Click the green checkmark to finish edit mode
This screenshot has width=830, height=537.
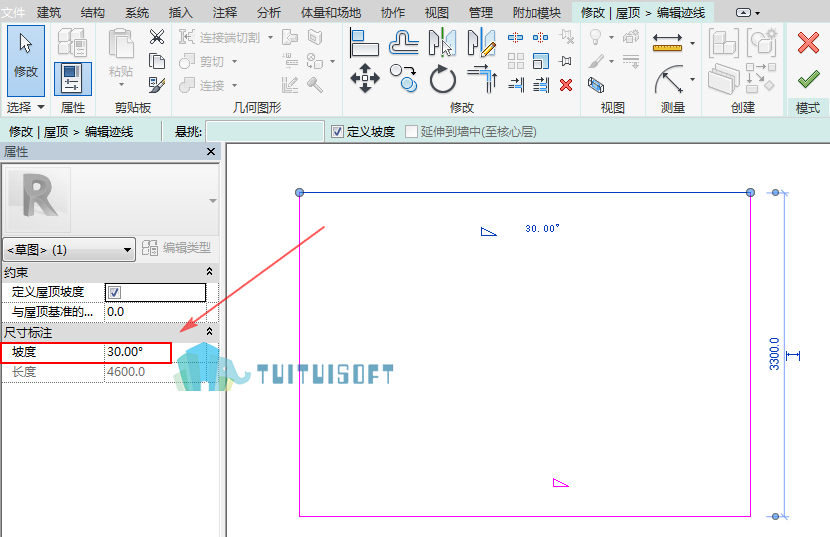[808, 80]
